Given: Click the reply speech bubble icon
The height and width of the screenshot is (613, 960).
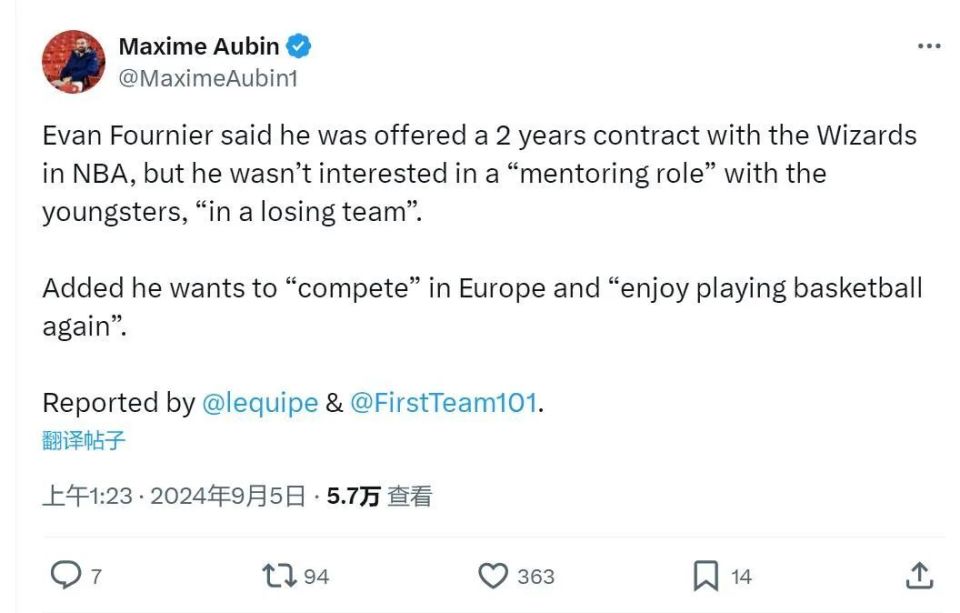Looking at the screenshot, I should coord(65,575).
